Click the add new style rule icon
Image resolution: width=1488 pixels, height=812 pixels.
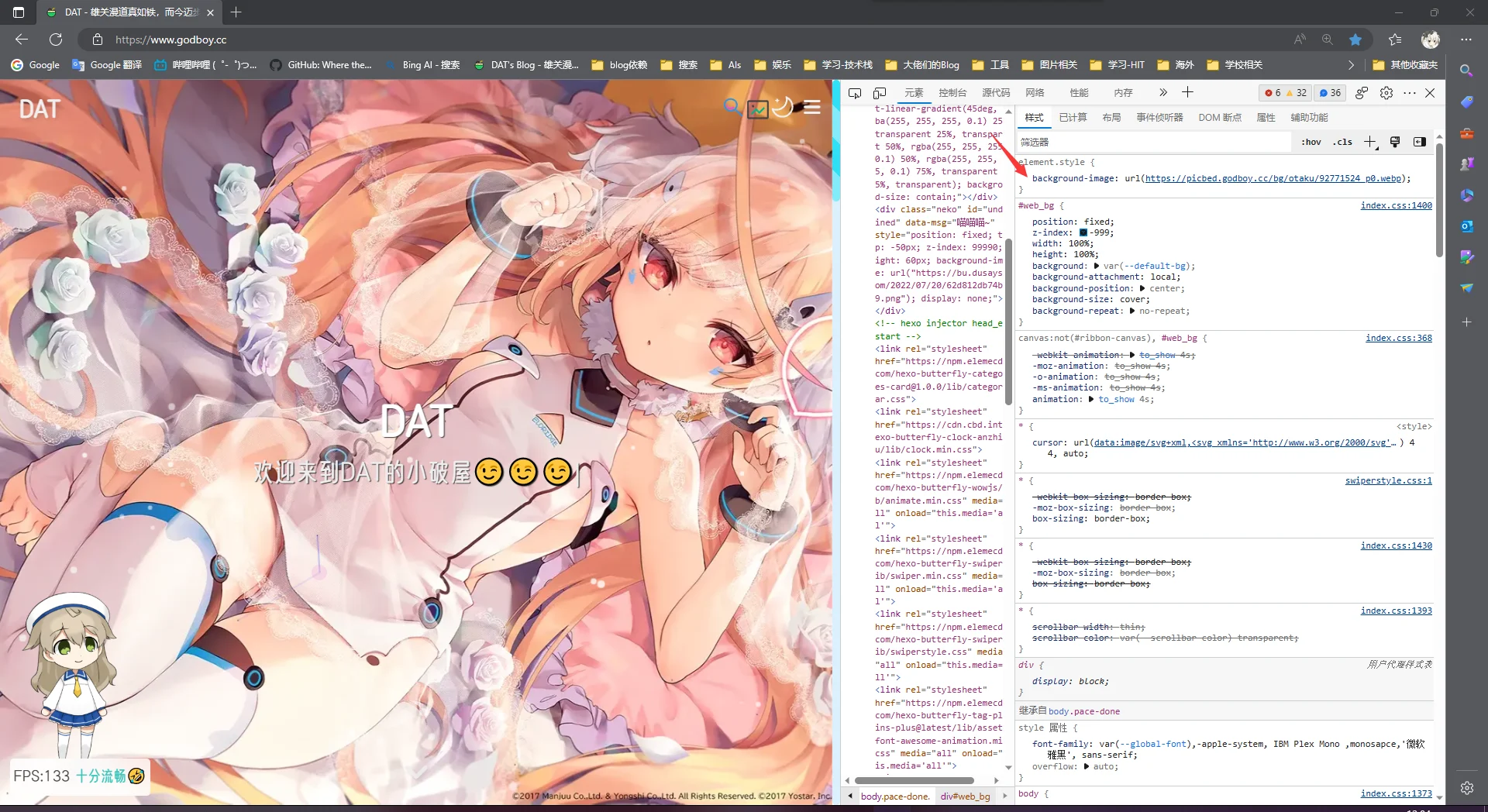1369,142
